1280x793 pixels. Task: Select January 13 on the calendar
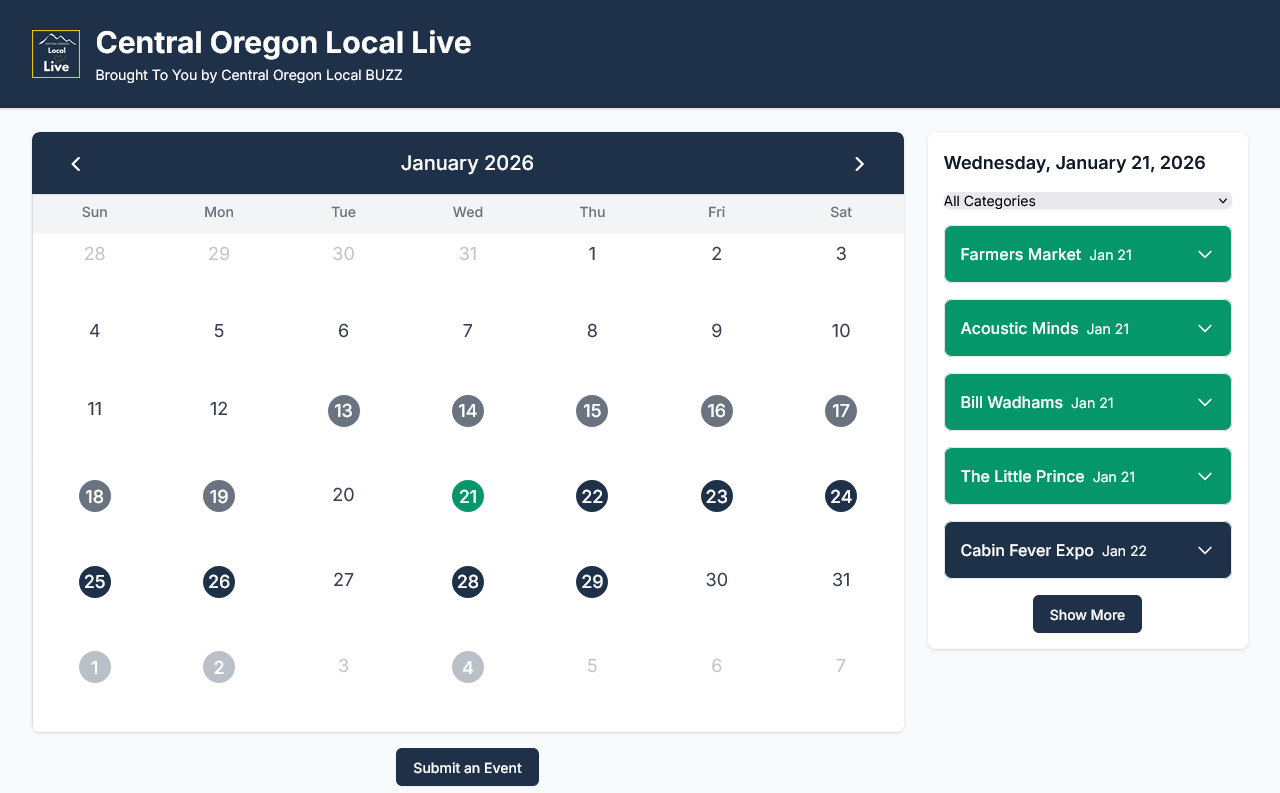tap(344, 410)
